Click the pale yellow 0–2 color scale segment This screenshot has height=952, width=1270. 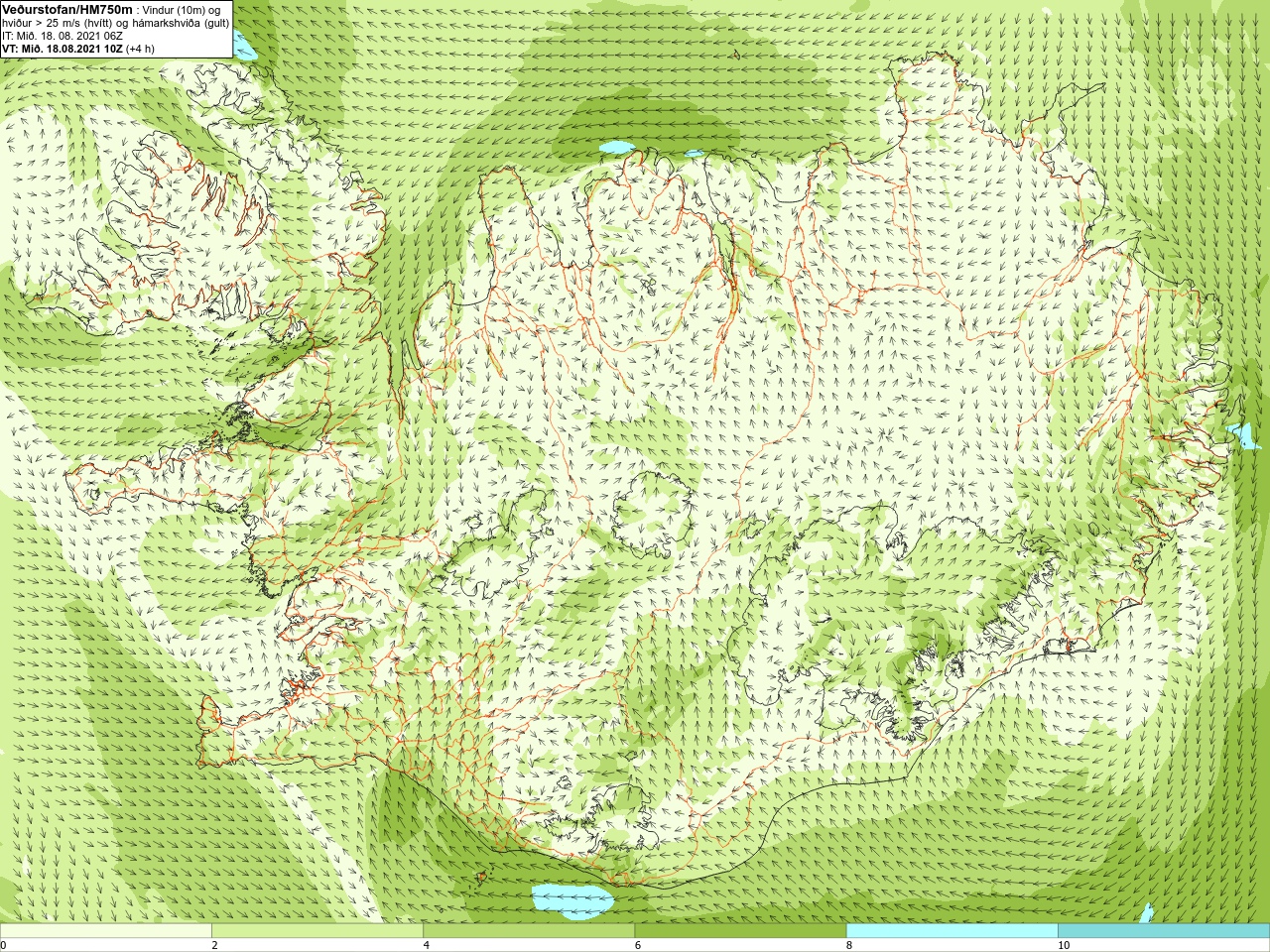[x=106, y=931]
